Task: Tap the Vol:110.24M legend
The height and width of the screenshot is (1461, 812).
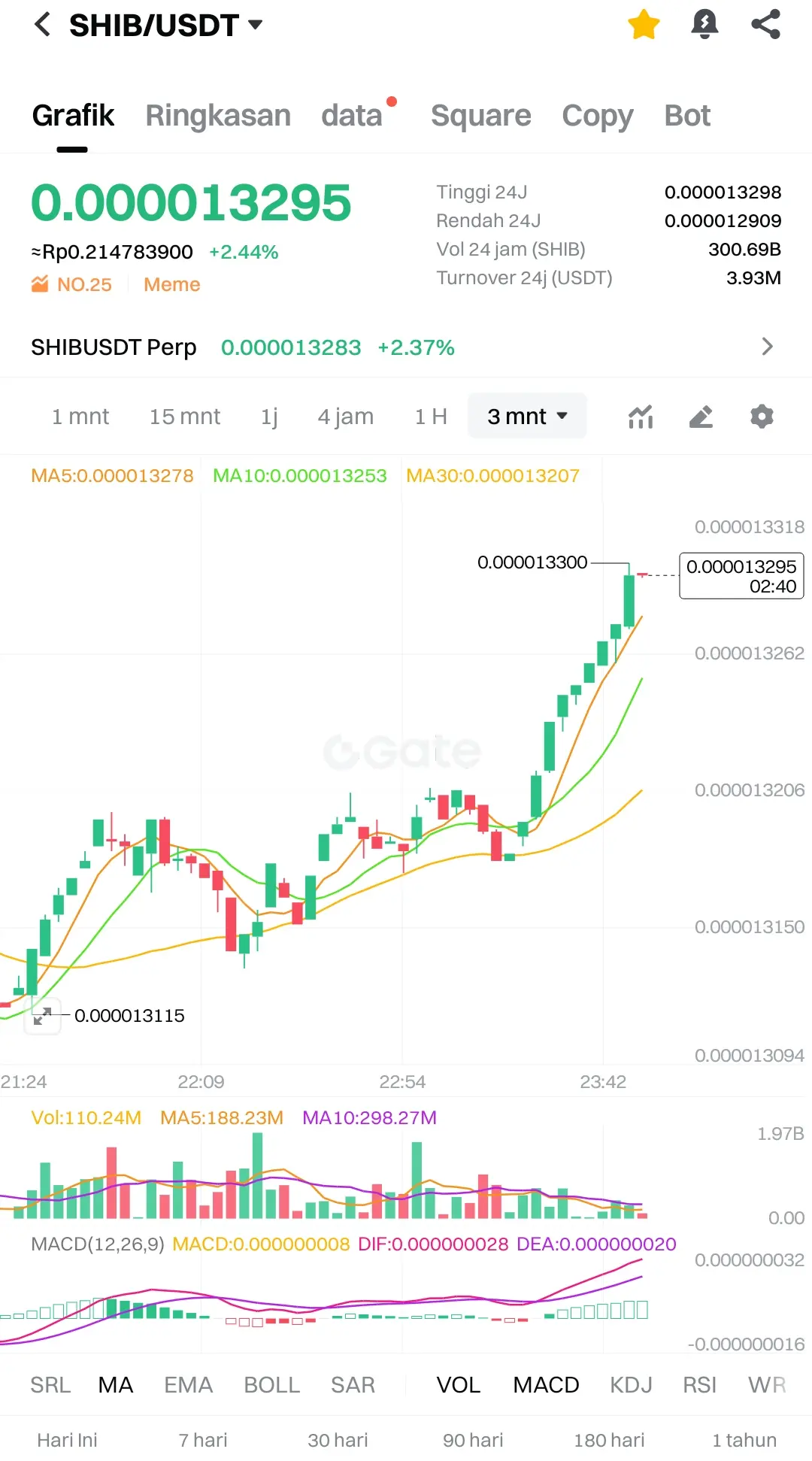Action: 86,1118
